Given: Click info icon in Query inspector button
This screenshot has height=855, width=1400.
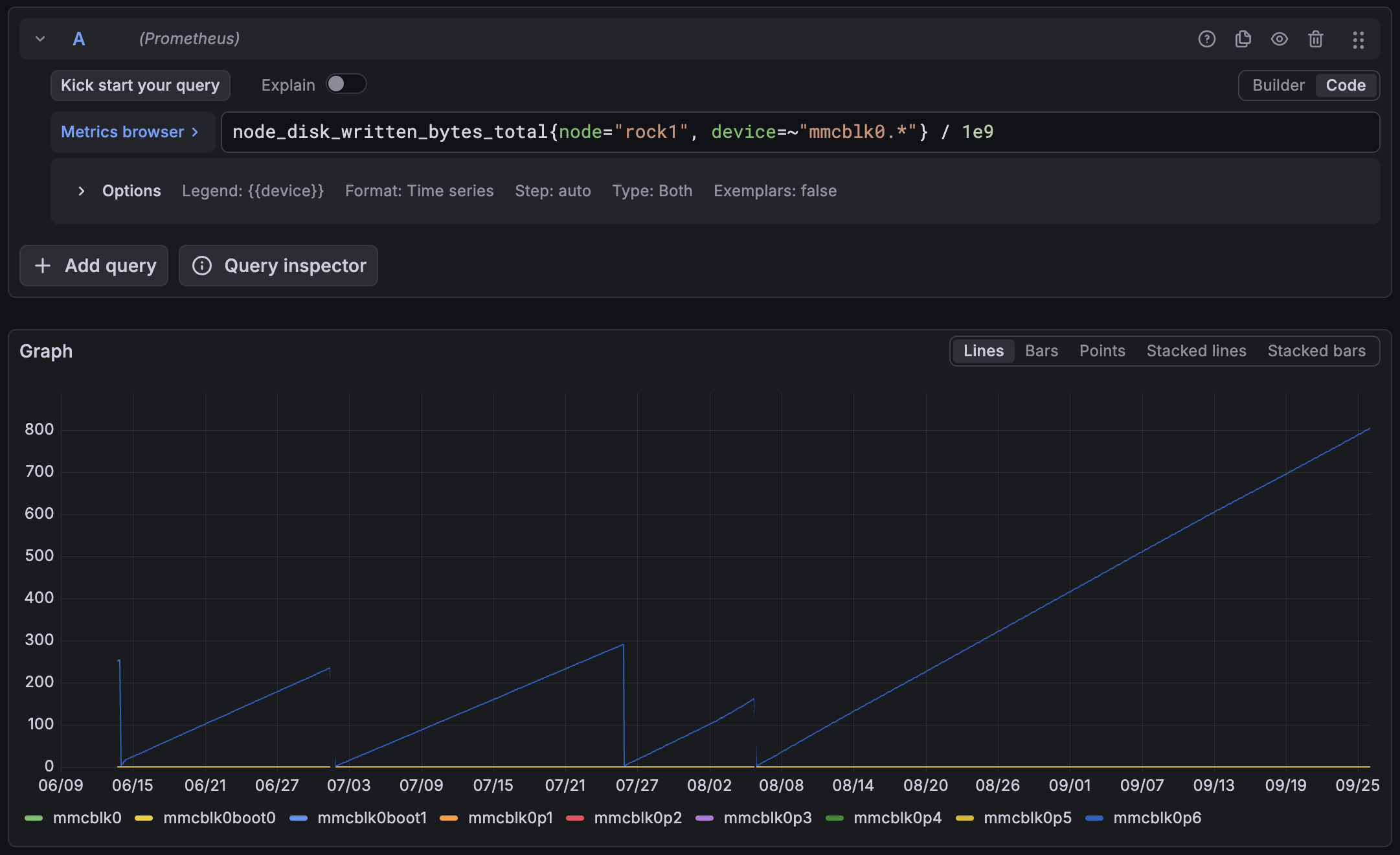Looking at the screenshot, I should click(x=202, y=266).
